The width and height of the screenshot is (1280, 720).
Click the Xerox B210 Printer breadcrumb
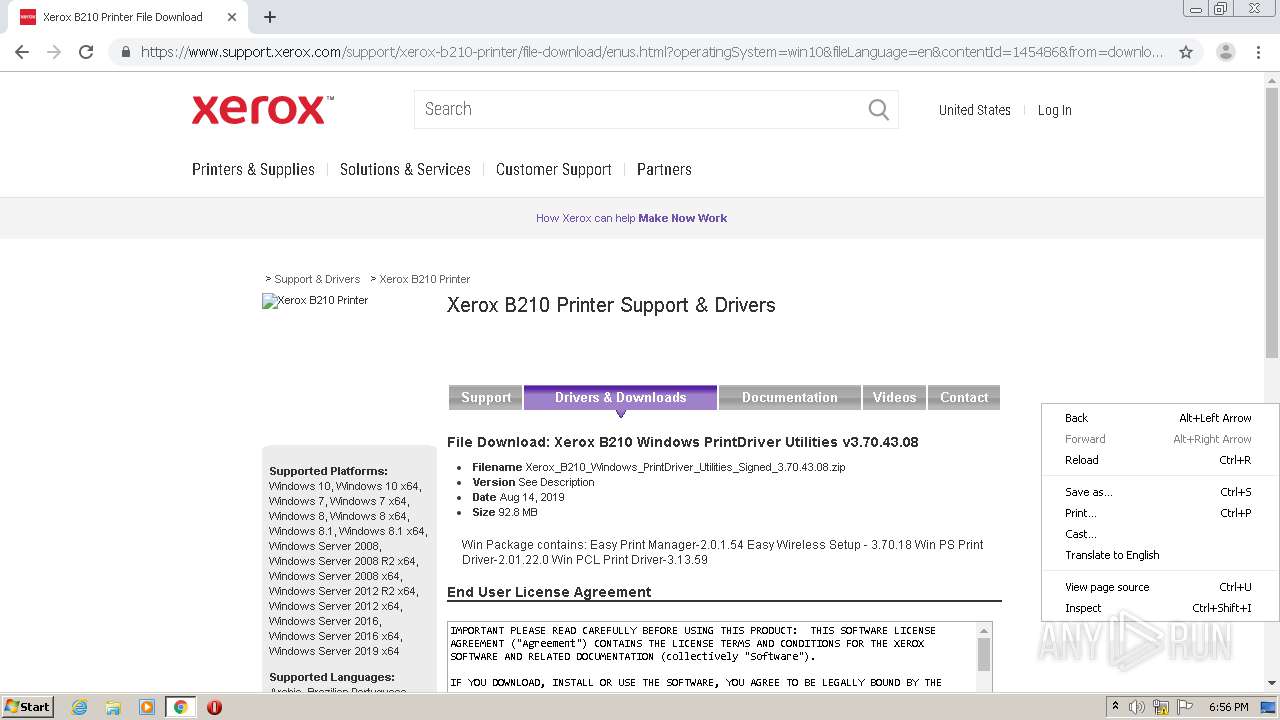[x=424, y=279]
